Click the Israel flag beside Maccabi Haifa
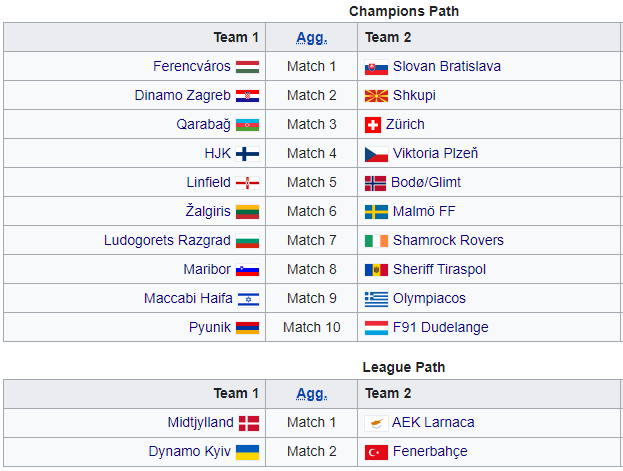The image size is (623, 471). pos(247,299)
